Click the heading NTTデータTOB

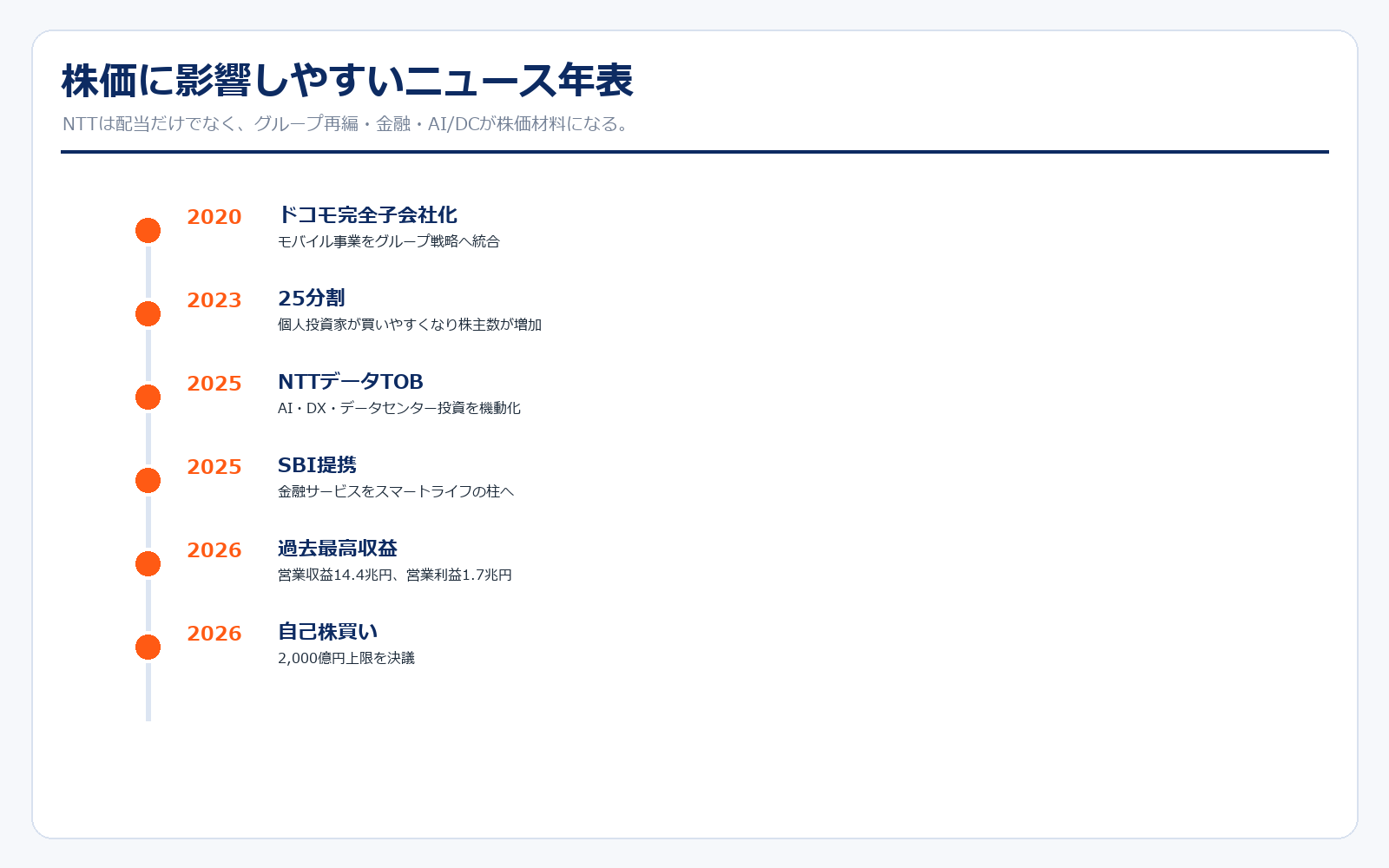pos(351,382)
